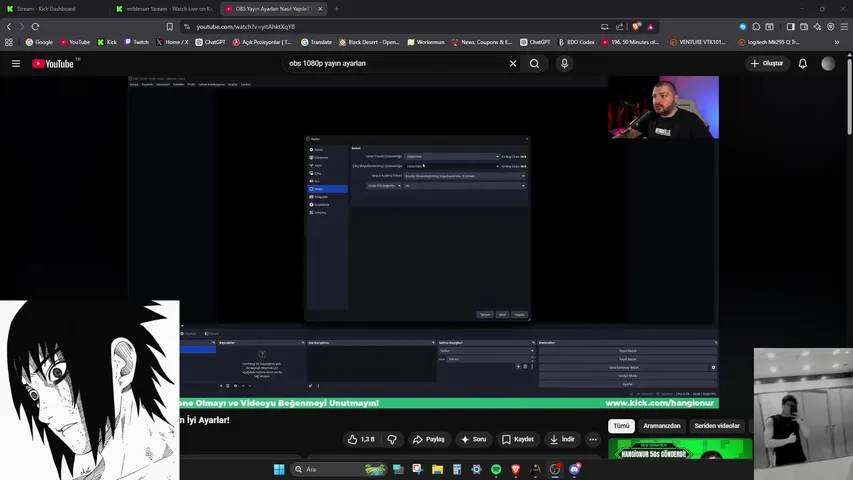Open apps grid in bookmarks bar

point(9,42)
